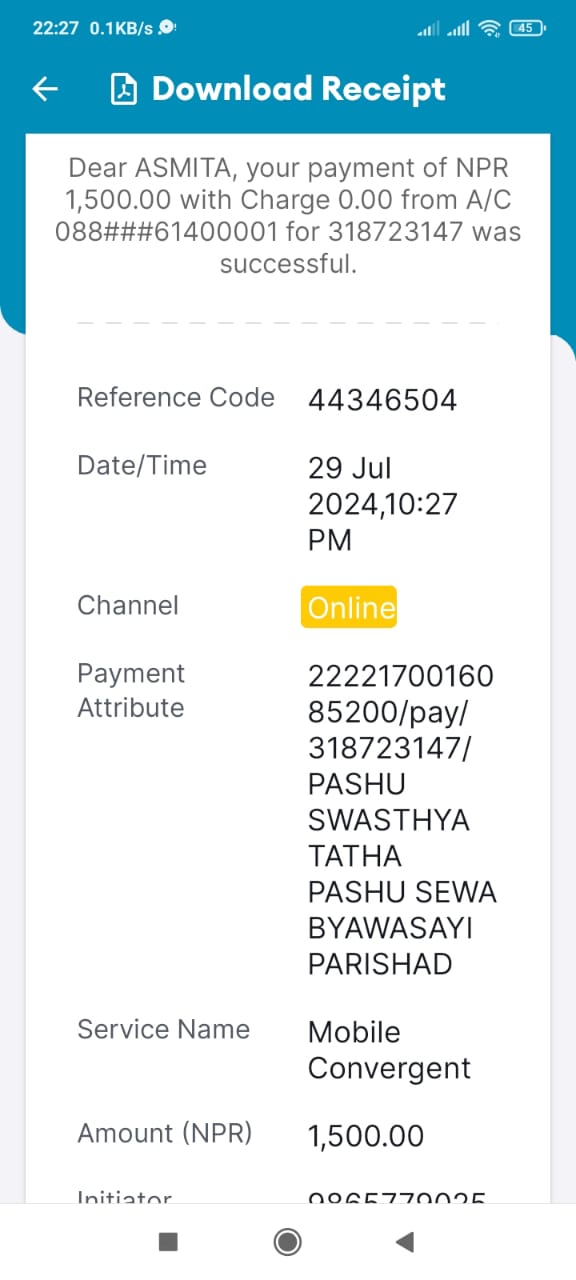Tap the Reference Code label

tap(176, 397)
